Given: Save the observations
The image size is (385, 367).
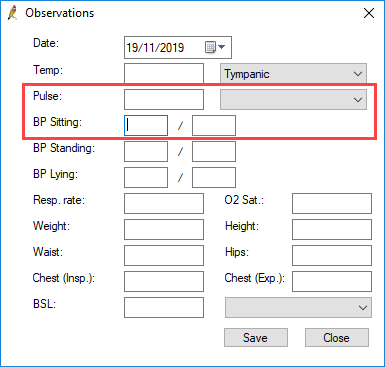Looking at the screenshot, I should pos(256,338).
